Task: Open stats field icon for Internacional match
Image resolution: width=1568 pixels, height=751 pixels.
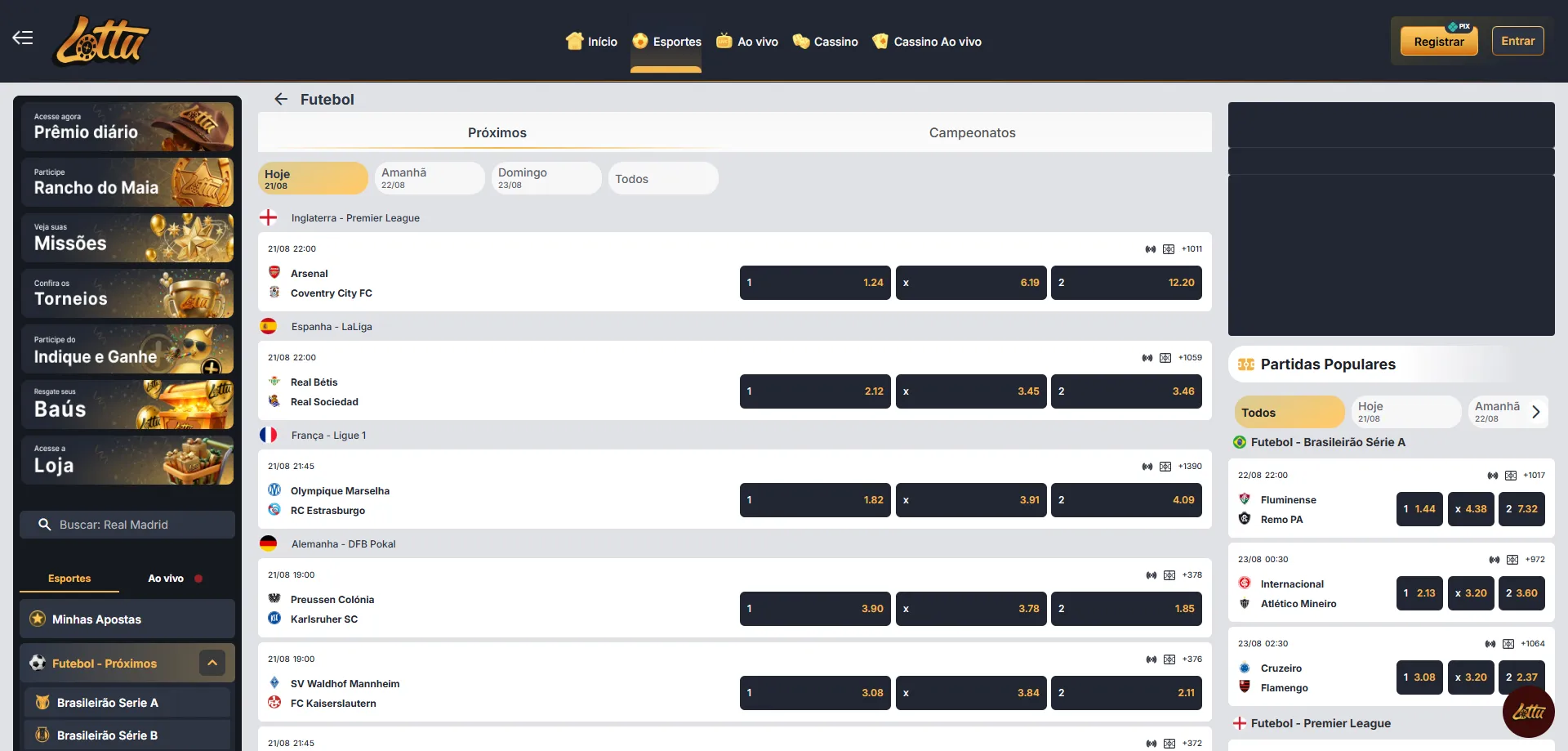Action: [1512, 560]
